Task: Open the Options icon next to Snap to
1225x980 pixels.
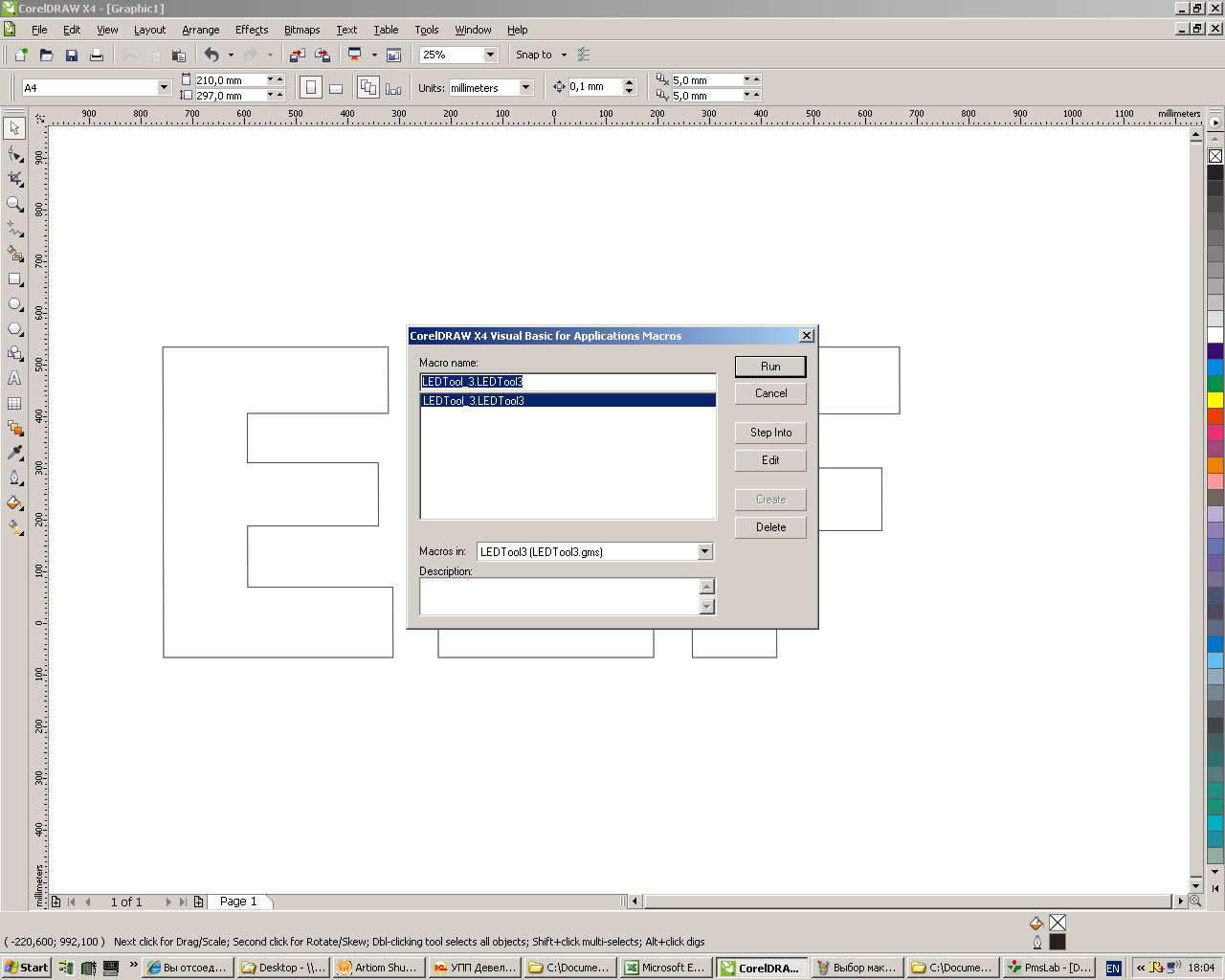Action: coord(584,55)
